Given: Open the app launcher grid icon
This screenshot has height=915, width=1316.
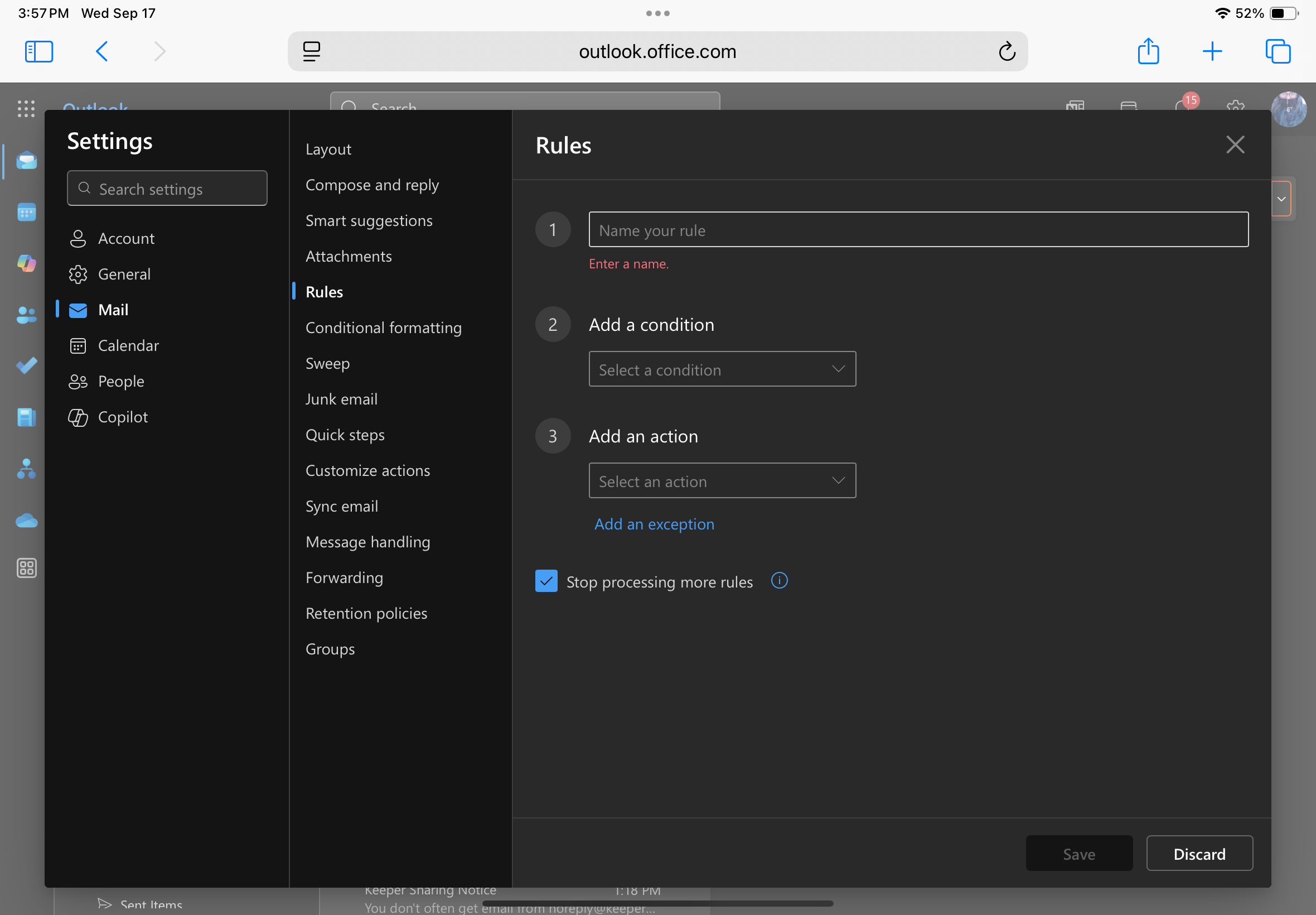Looking at the screenshot, I should 26,109.
